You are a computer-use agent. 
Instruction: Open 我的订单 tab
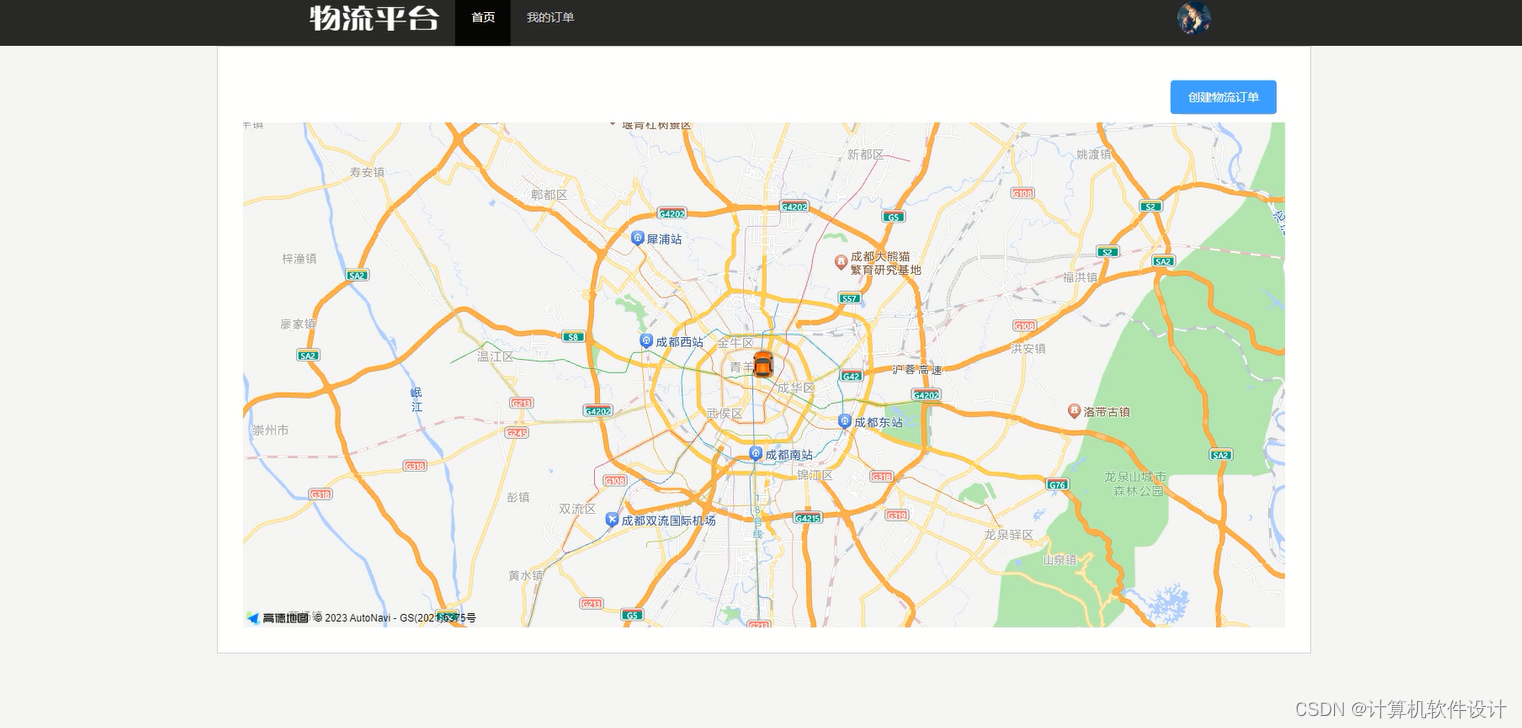[550, 18]
